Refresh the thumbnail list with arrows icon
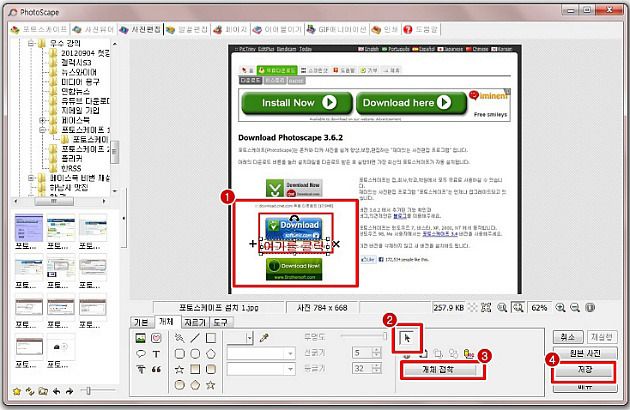Viewport: 630px width, 410px height. tap(30, 391)
